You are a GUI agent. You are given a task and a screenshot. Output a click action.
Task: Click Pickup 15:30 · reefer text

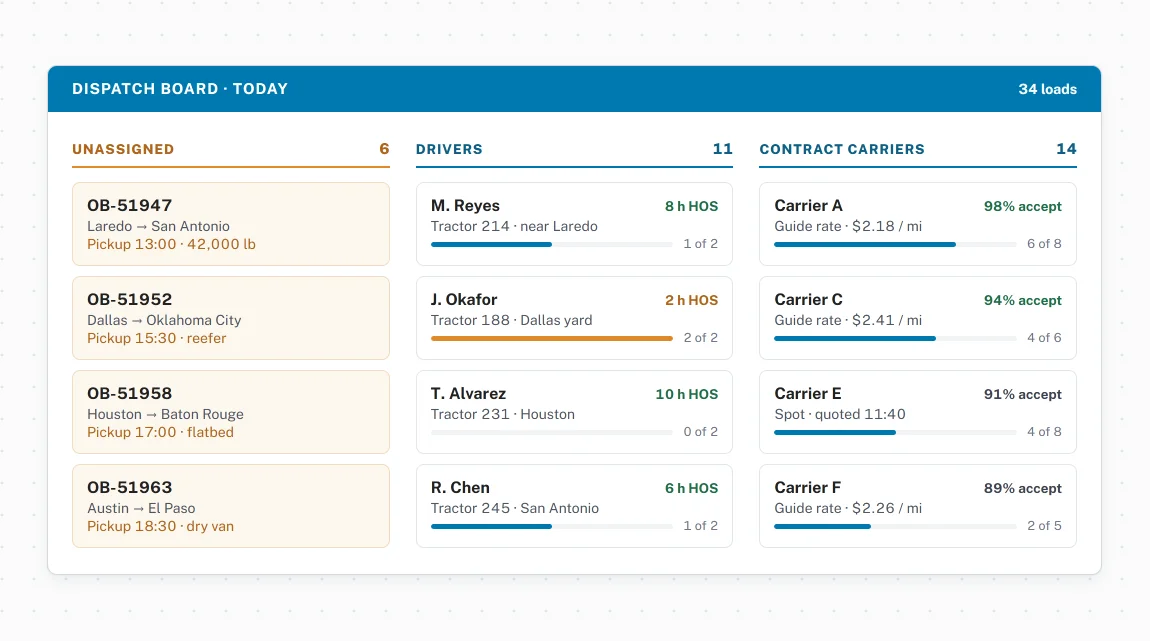156,338
